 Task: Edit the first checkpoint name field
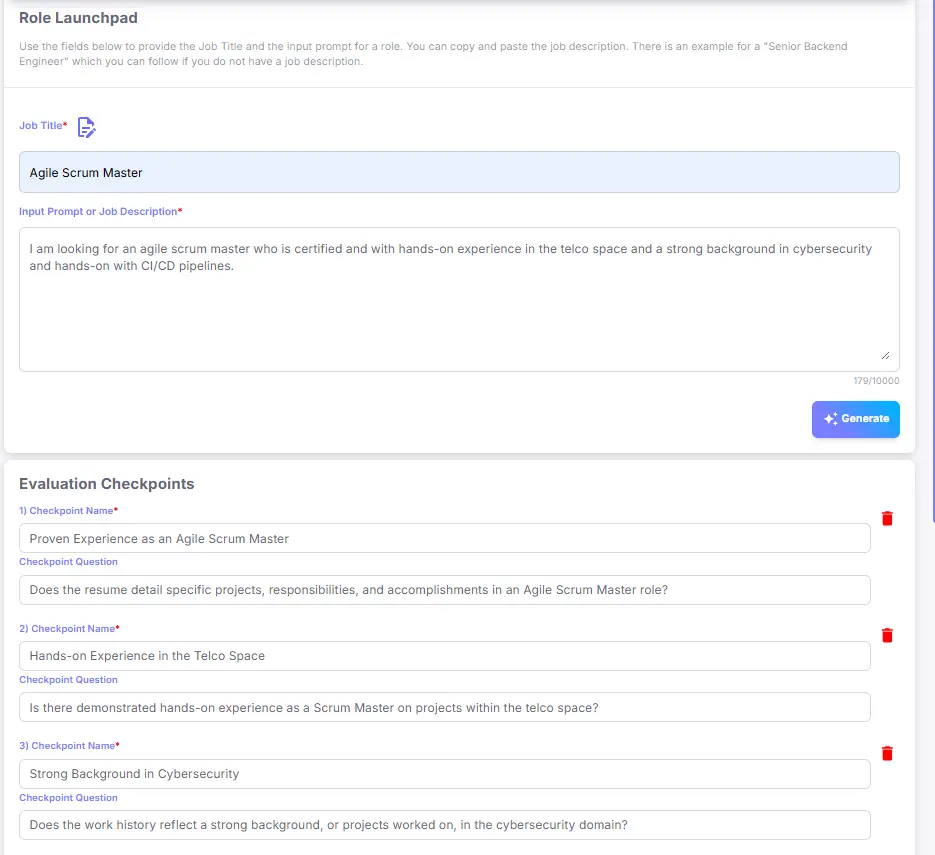[444, 538]
